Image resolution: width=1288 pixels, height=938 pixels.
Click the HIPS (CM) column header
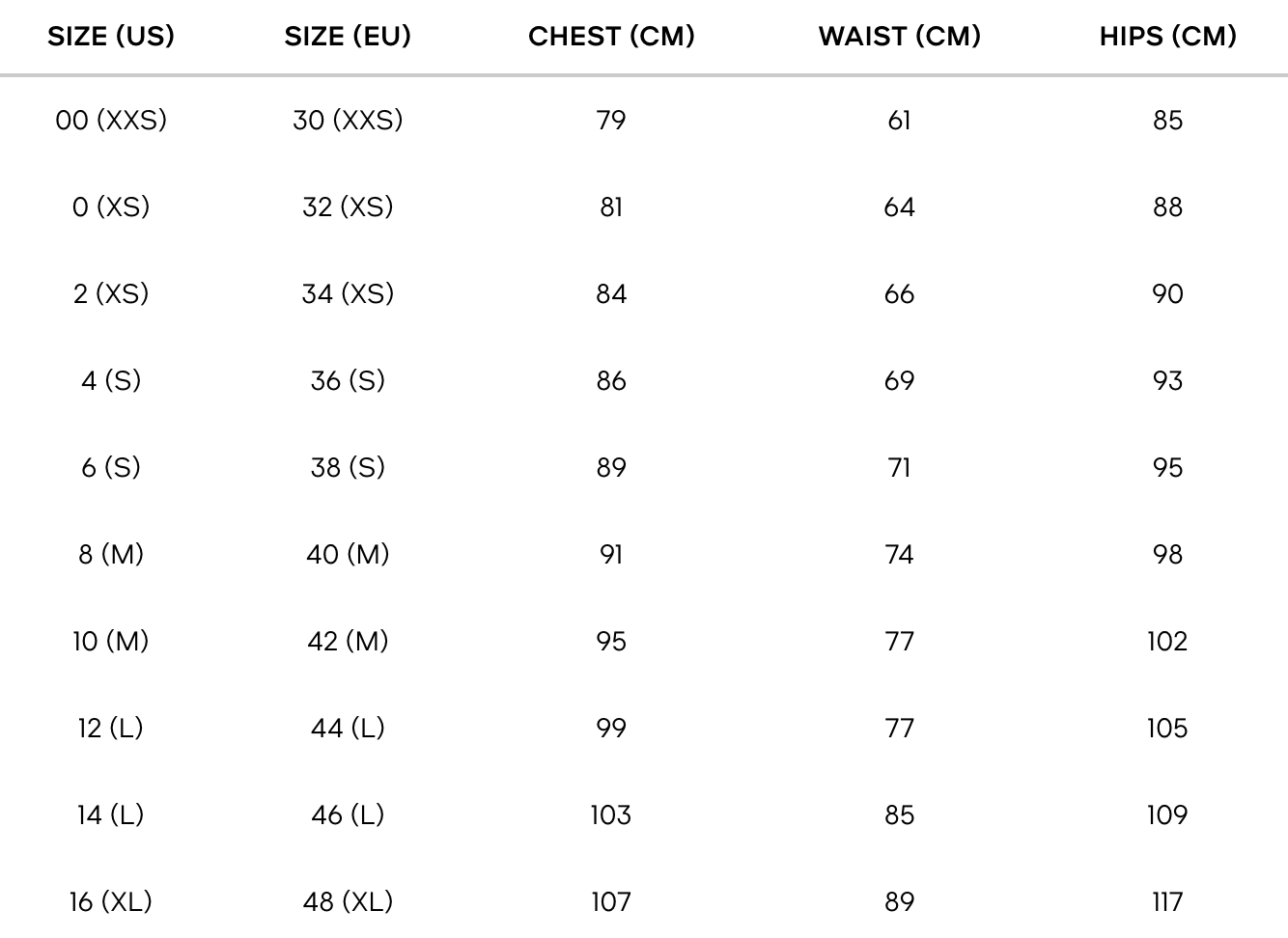click(x=1167, y=37)
